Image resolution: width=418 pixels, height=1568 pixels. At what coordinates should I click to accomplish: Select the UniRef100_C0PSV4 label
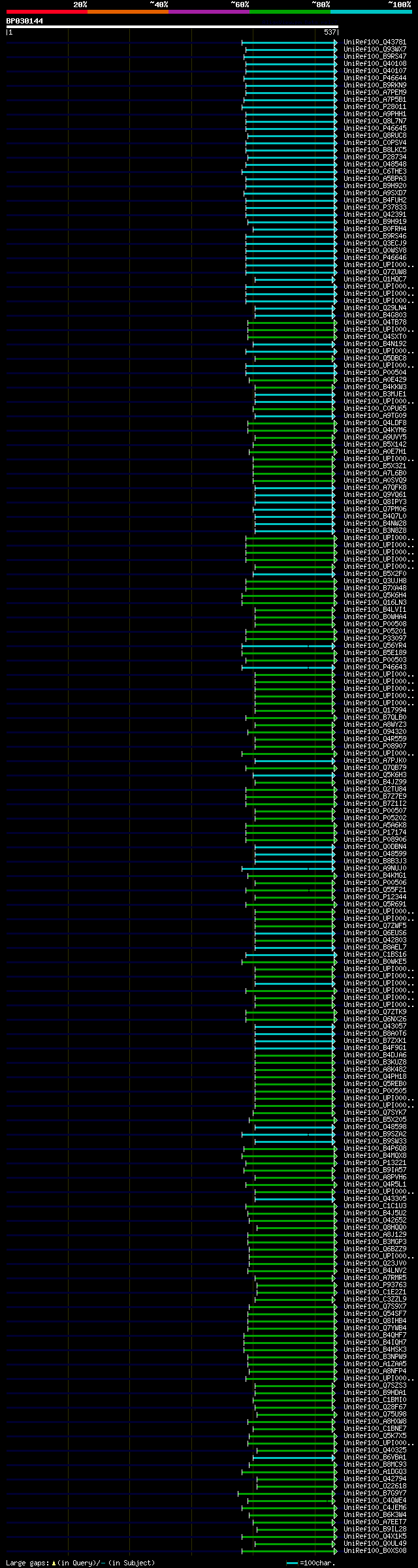[x=375, y=143]
